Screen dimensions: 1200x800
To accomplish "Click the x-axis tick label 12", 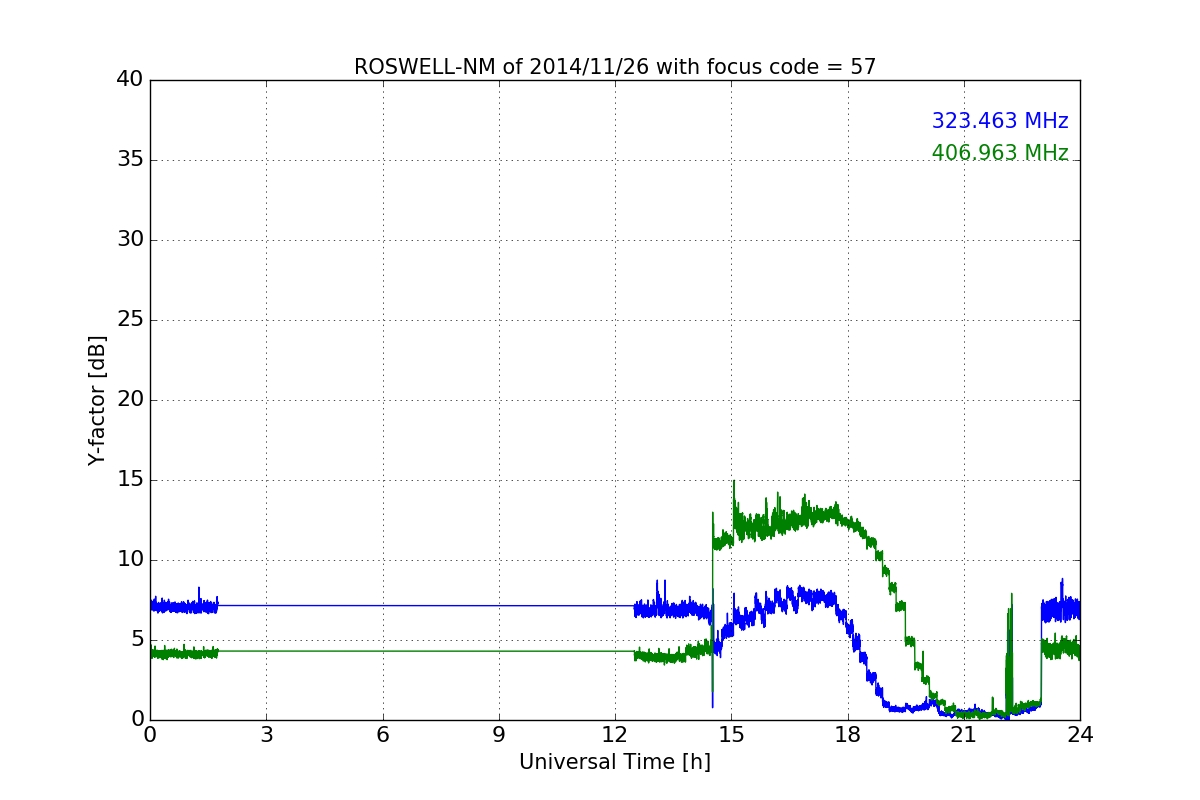I will pyautogui.click(x=615, y=735).
